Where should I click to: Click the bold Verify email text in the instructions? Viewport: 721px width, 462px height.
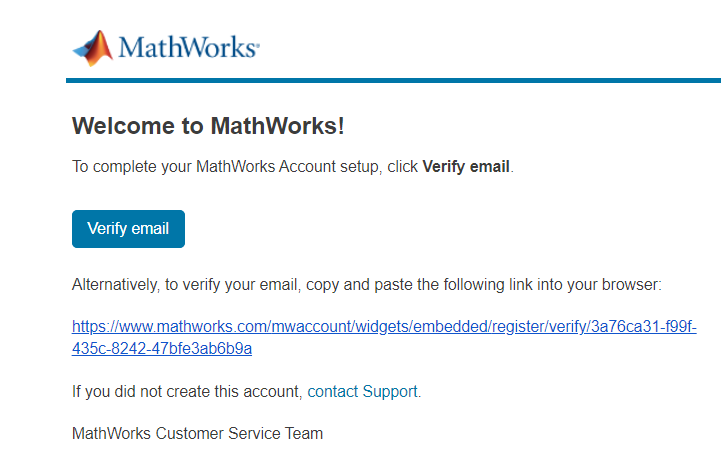click(x=466, y=166)
